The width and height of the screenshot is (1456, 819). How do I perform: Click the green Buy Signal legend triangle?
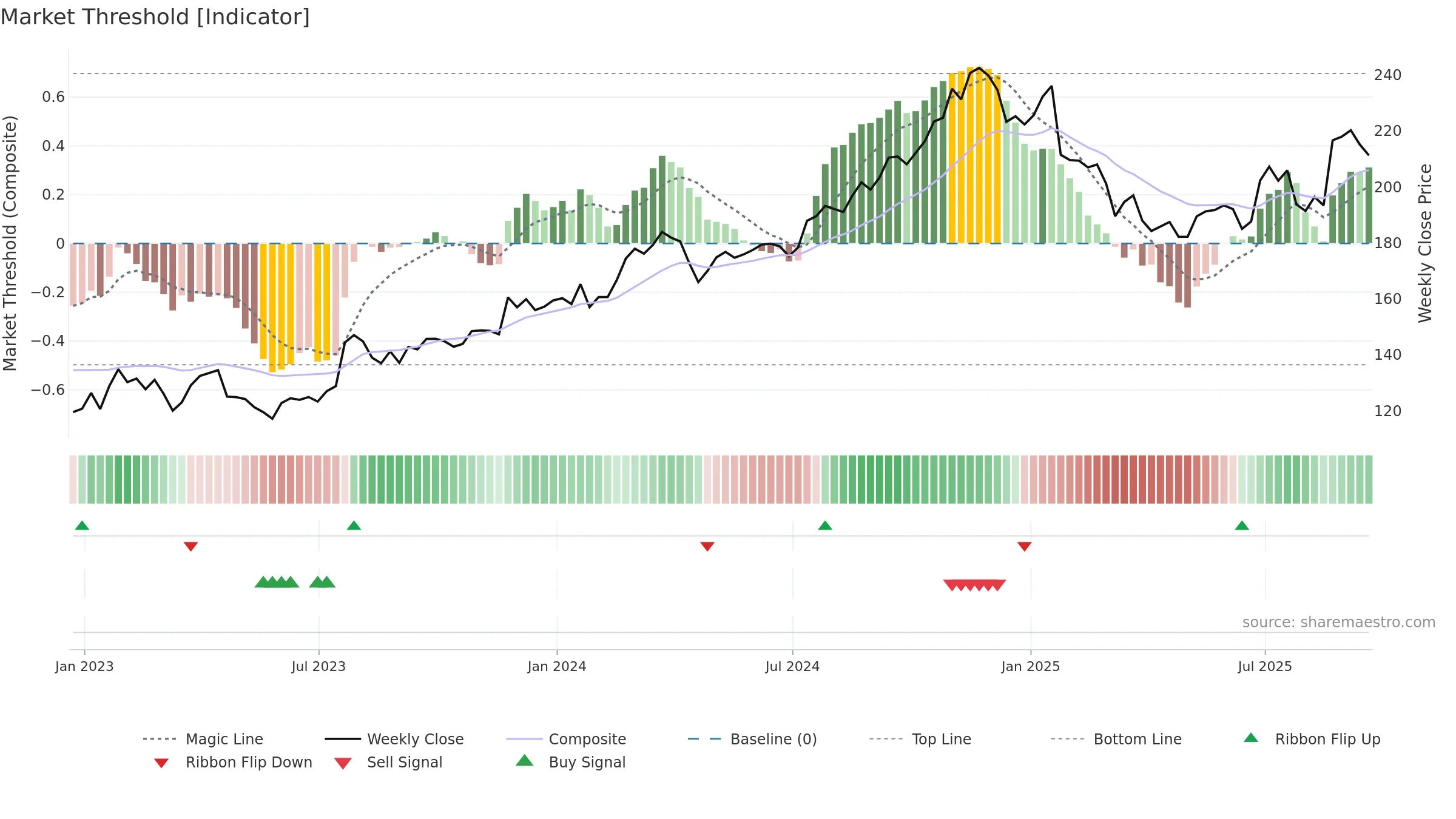pos(525,760)
